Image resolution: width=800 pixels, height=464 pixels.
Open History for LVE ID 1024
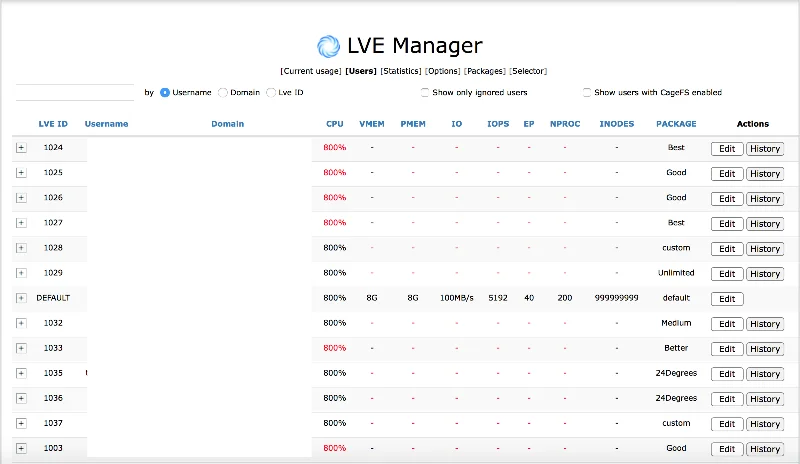pyautogui.click(x=765, y=149)
